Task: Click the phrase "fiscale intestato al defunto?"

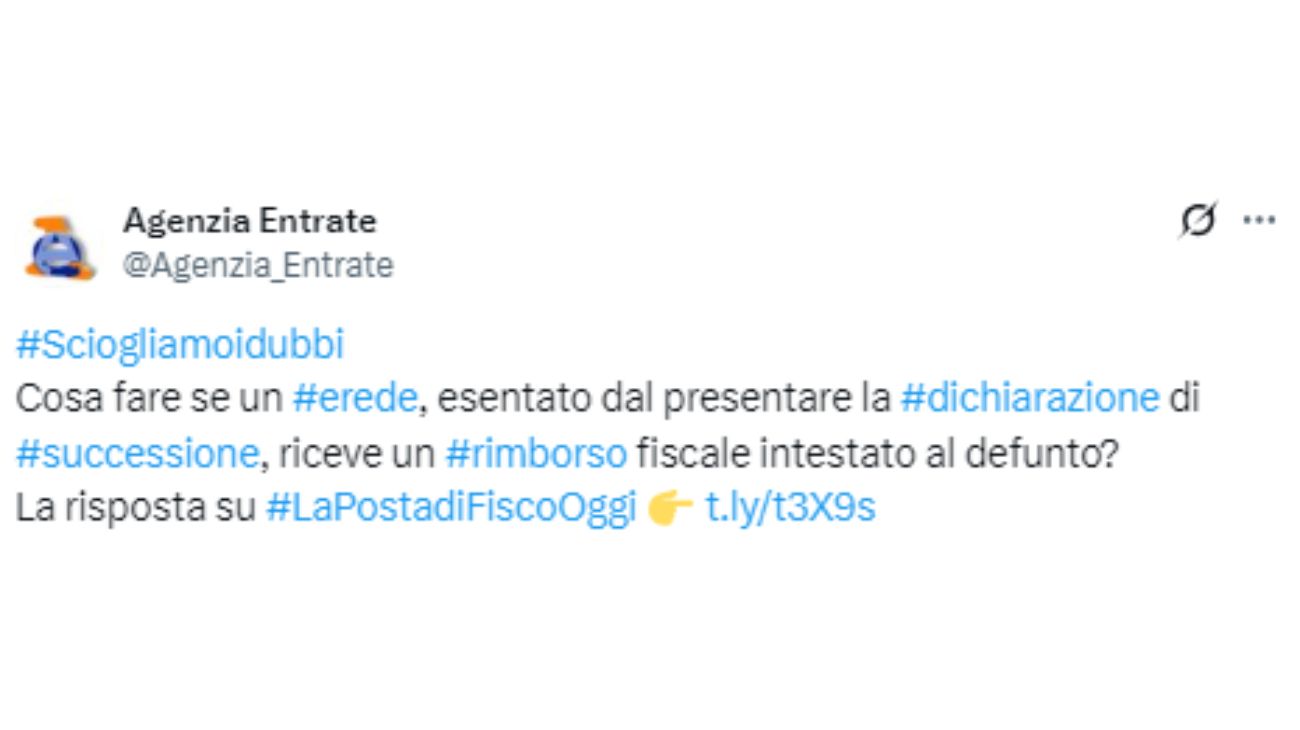Action: [x=876, y=453]
